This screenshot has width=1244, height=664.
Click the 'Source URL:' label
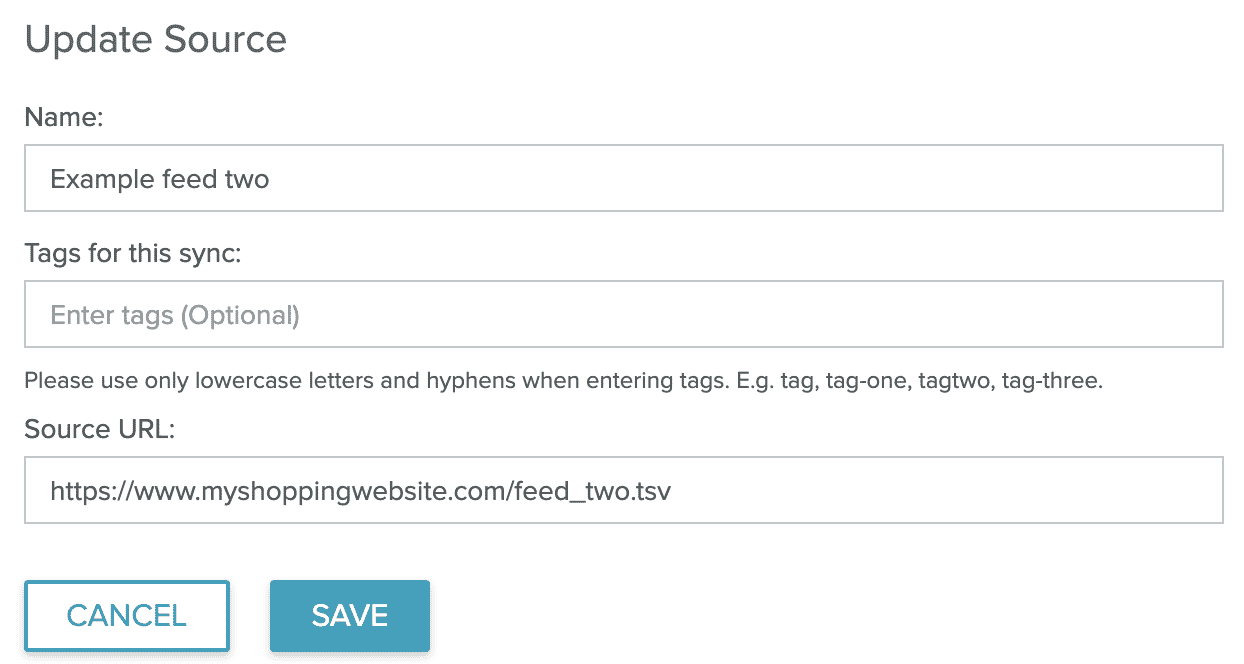click(100, 429)
